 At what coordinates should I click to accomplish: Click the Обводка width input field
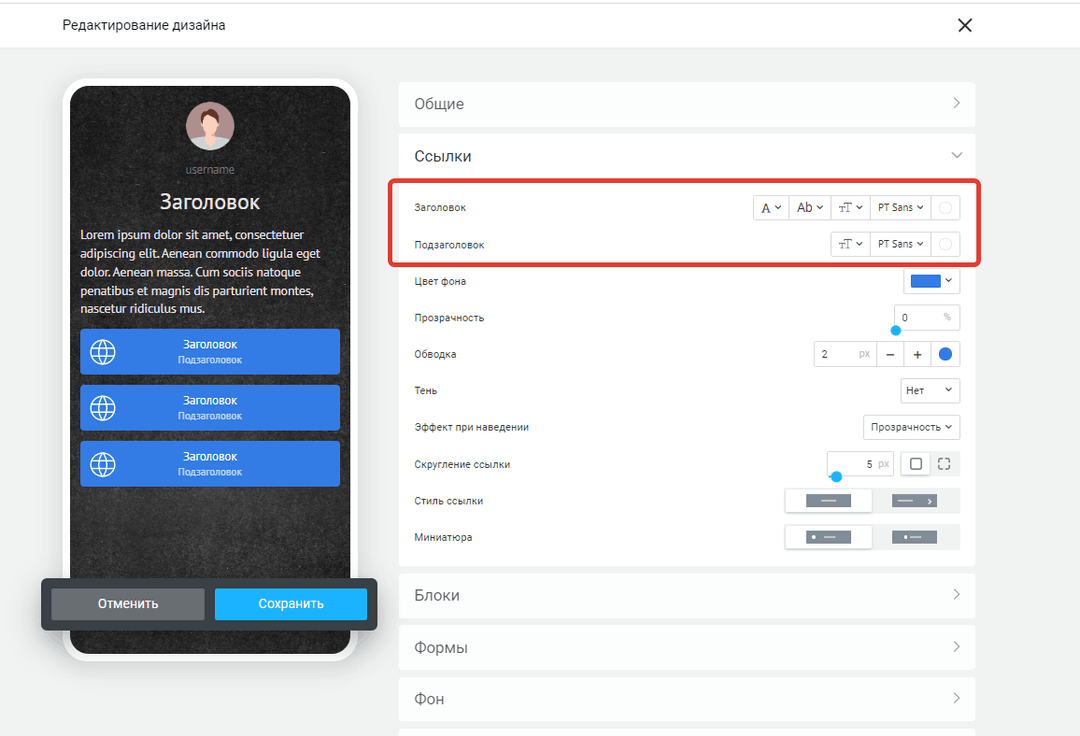845,354
